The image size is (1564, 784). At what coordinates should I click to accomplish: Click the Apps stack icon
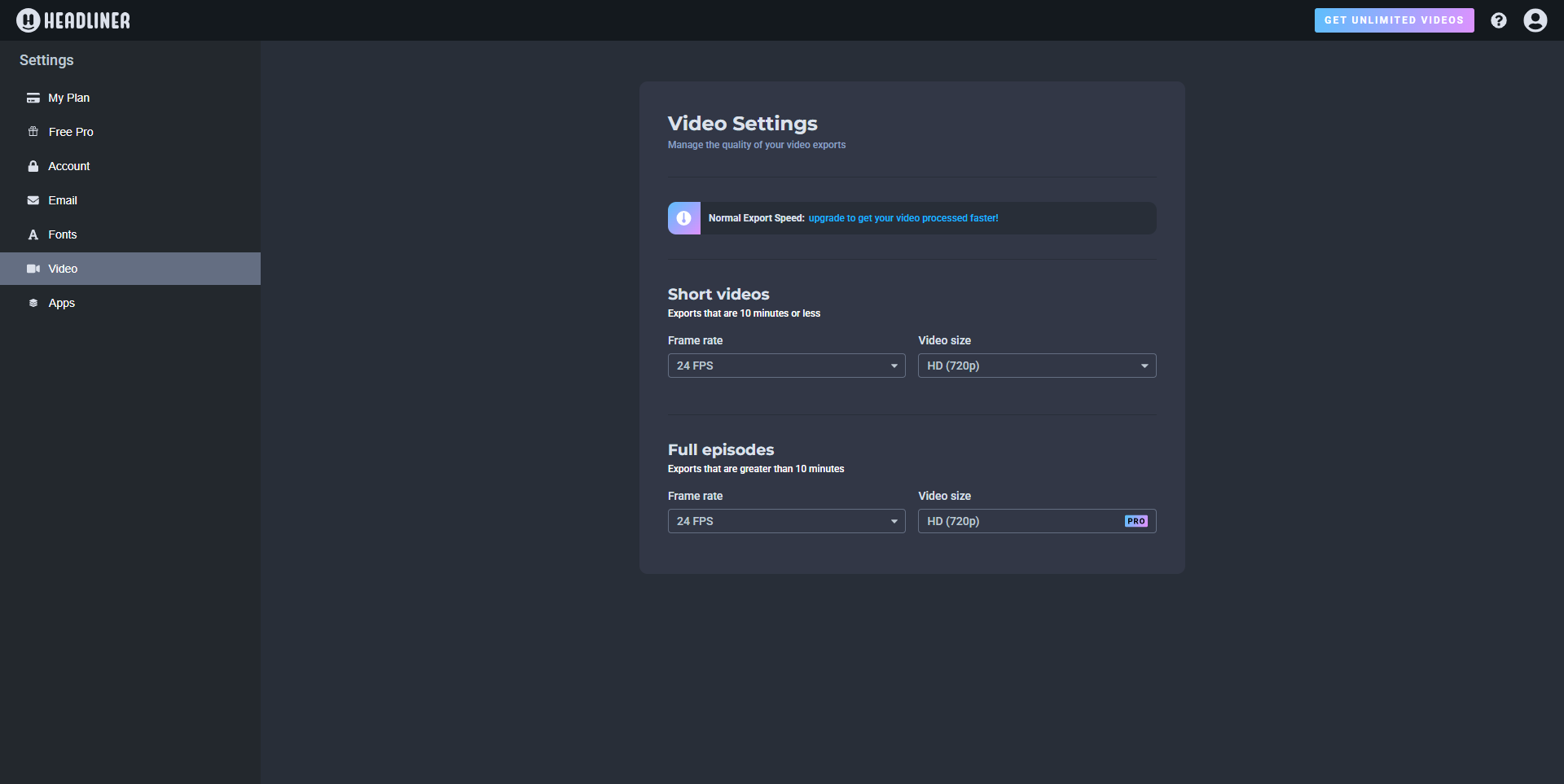point(33,303)
